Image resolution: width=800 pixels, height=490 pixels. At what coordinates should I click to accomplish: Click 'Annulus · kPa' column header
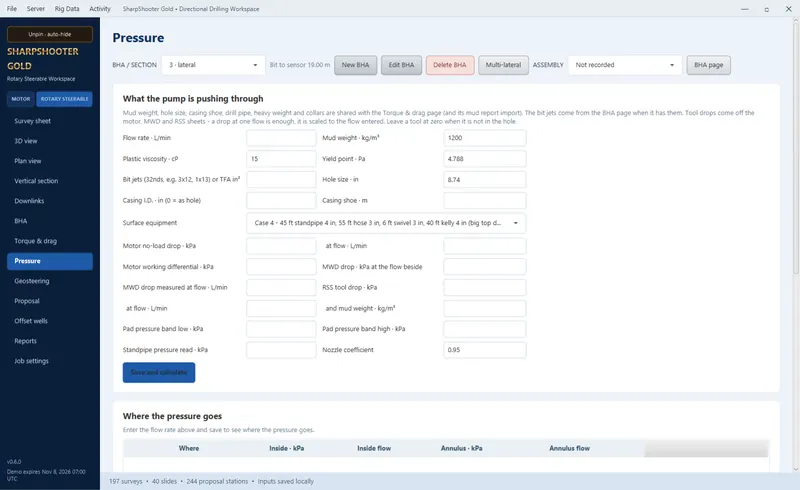point(462,448)
